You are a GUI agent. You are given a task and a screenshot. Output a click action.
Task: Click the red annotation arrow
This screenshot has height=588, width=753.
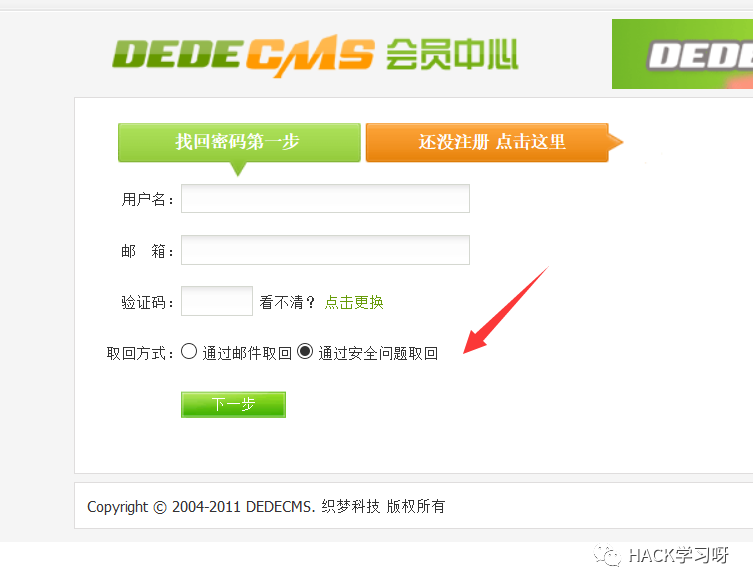506,310
